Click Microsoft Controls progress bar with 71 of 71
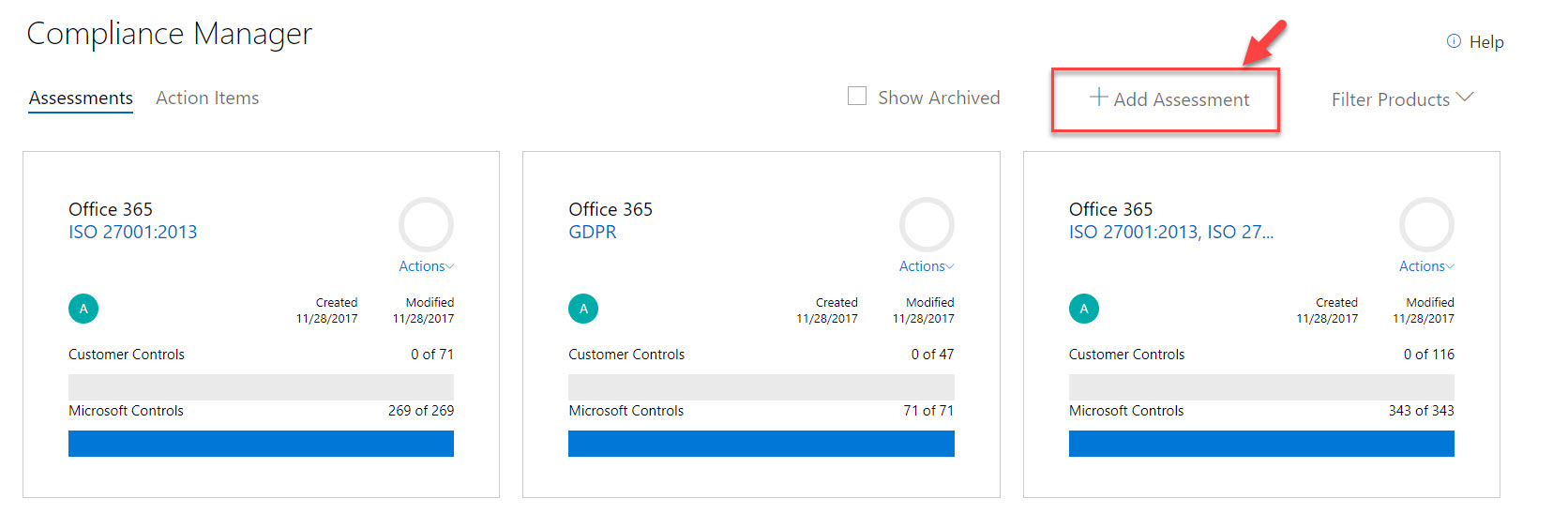1568x514 pixels. click(761, 444)
